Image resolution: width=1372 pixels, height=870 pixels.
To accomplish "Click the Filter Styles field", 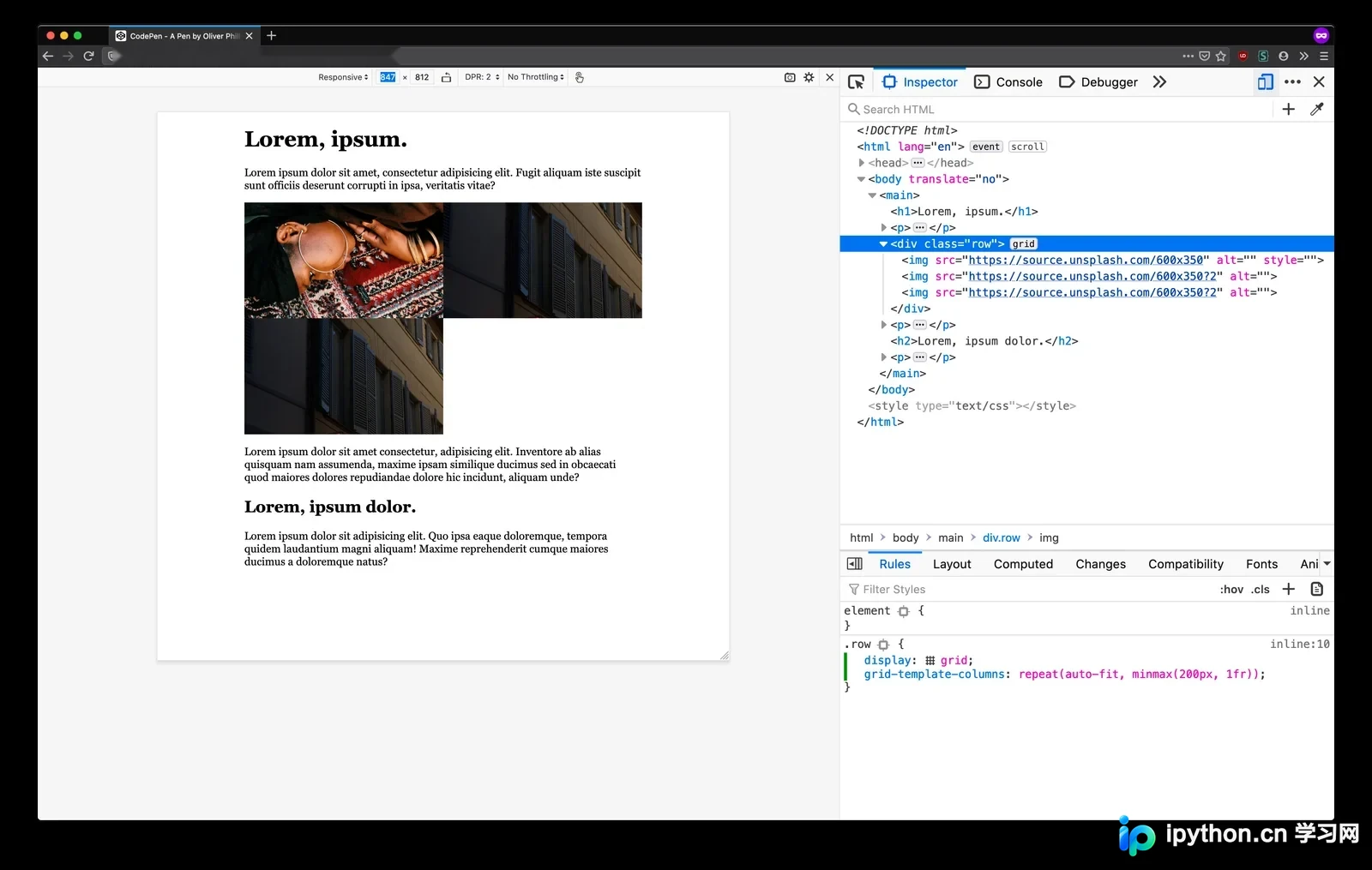I will [x=1029, y=589].
